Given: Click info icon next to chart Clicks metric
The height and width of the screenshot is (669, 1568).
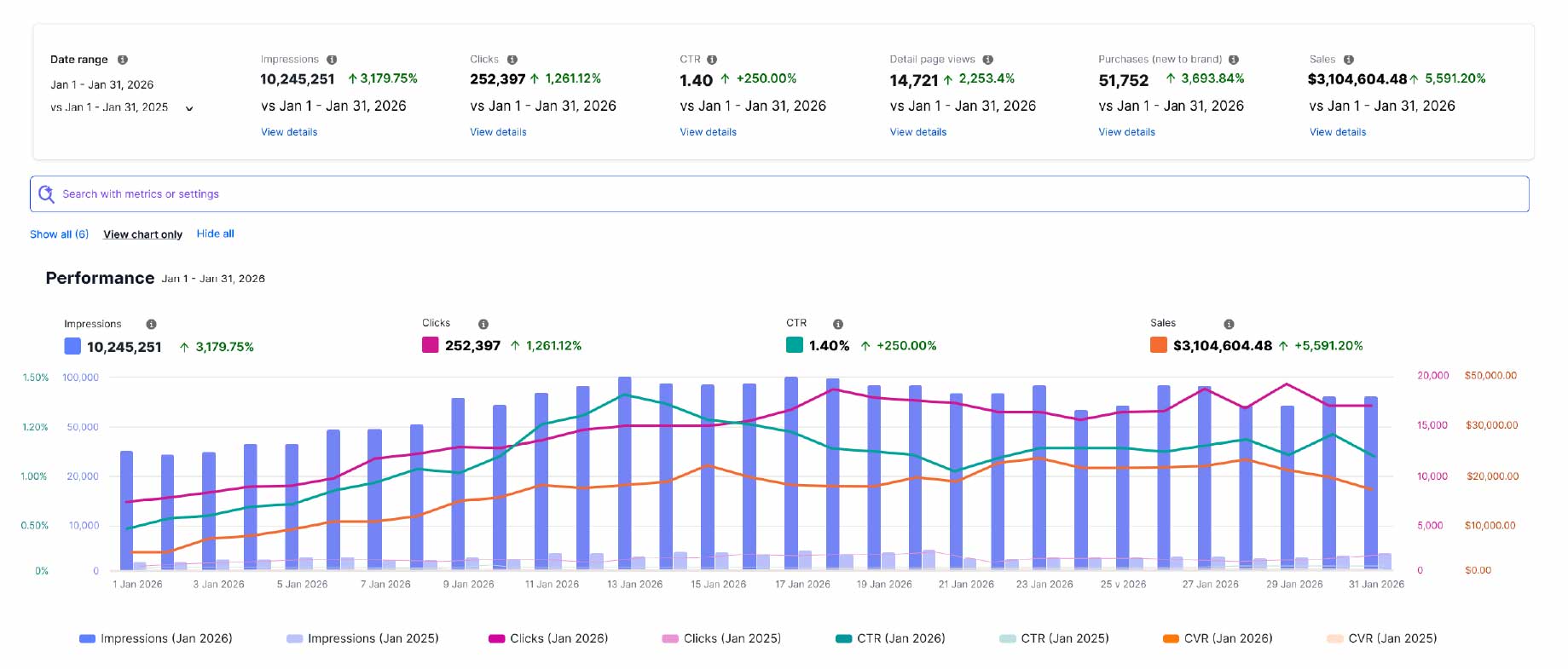Looking at the screenshot, I should coord(483,324).
